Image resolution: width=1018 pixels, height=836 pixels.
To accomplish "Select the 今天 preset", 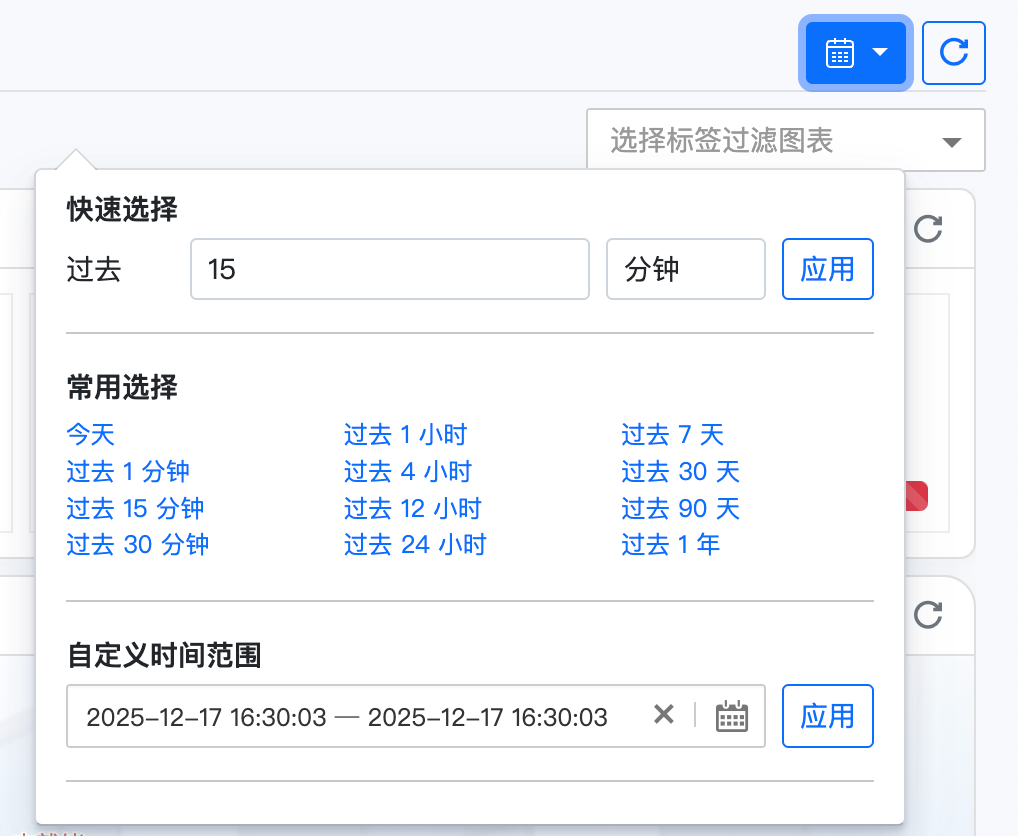I will click(91, 434).
